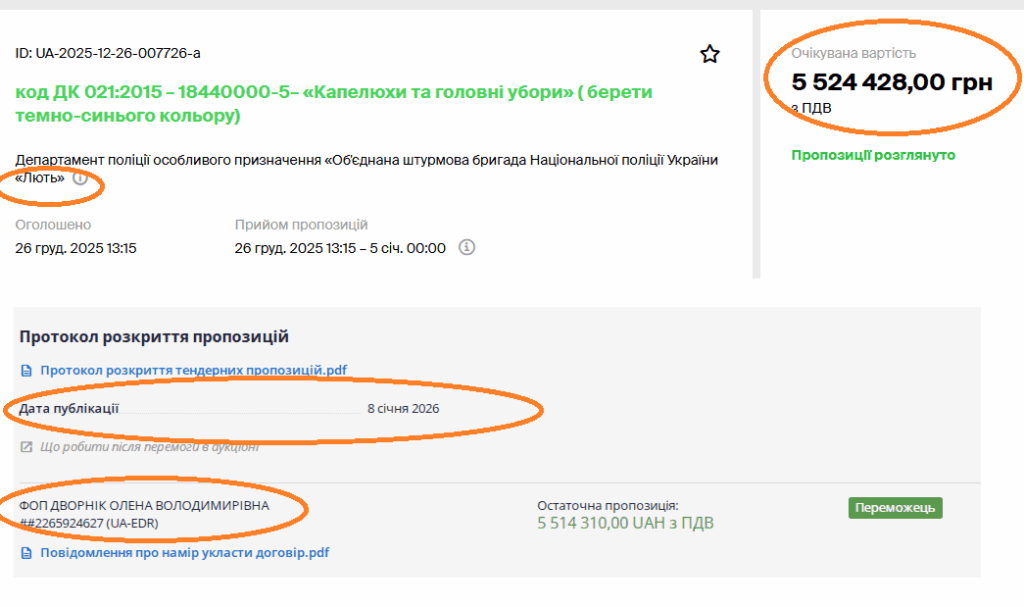Open Протокол розкриття тендерних пропозицій.pdf
1024x607 pixels.
pyautogui.click(x=194, y=371)
